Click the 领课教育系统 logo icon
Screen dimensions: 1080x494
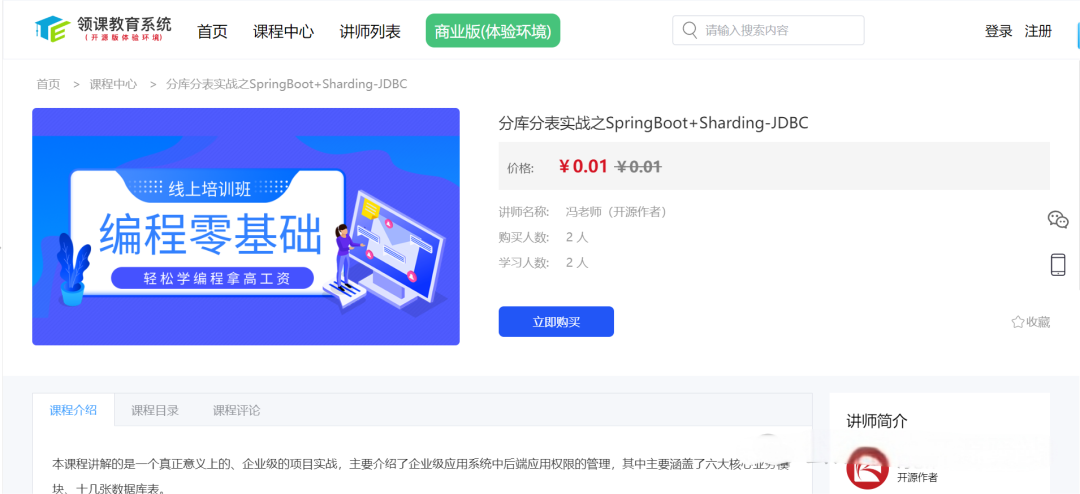click(52, 29)
